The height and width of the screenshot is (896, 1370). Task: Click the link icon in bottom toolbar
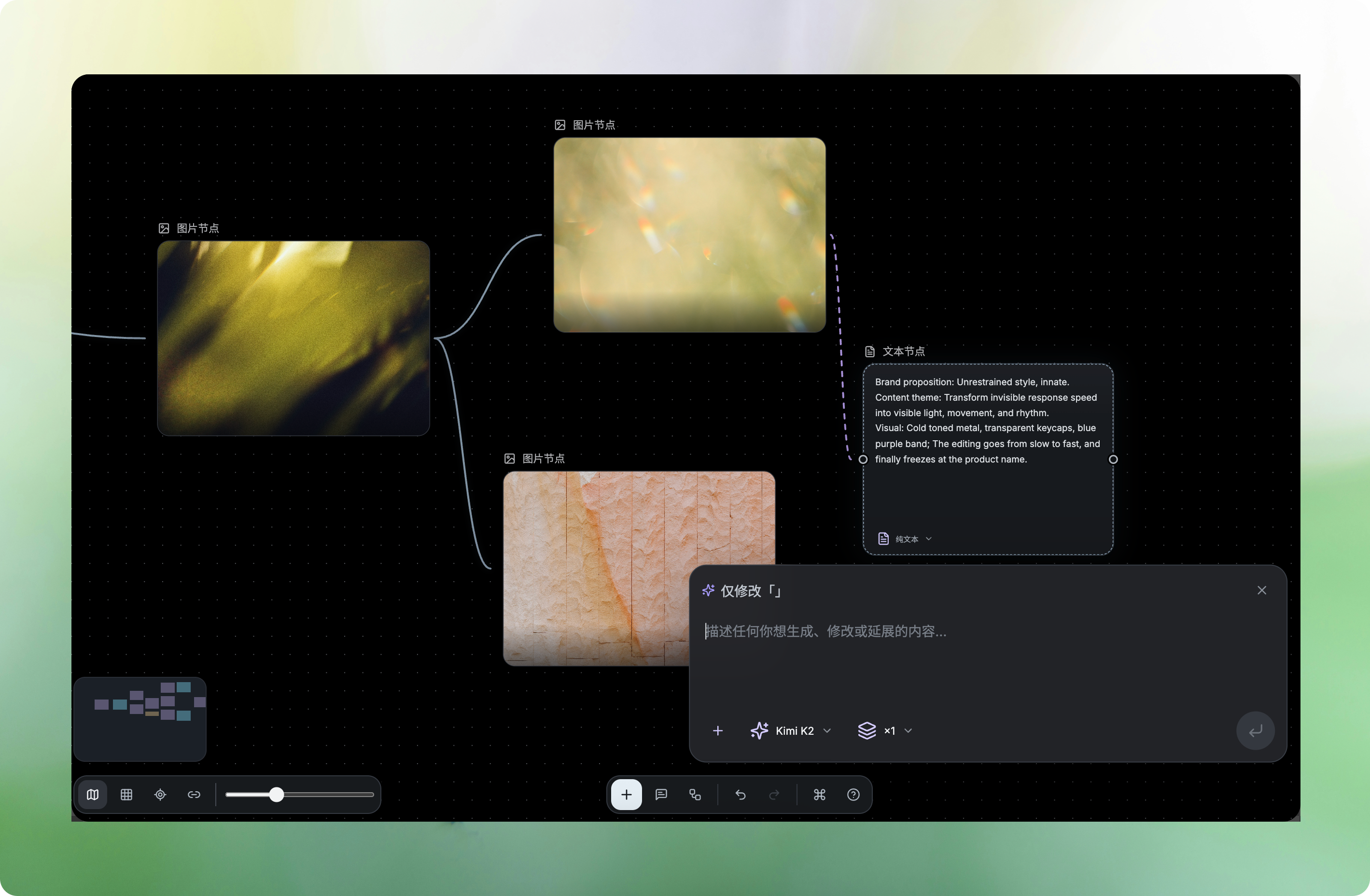coord(194,795)
